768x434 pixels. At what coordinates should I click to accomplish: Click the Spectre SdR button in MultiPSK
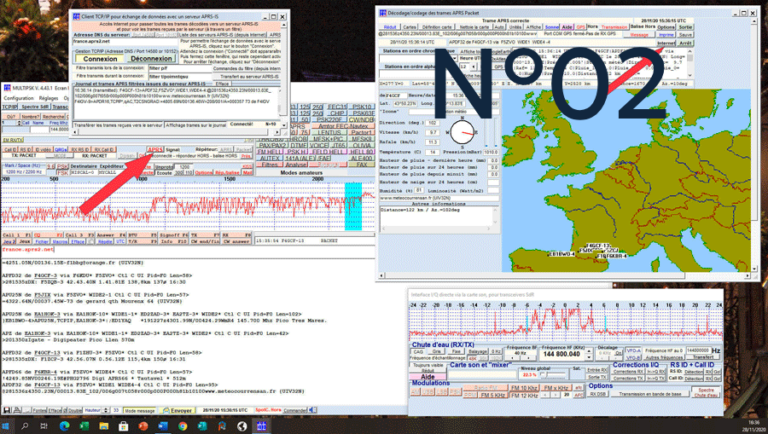[x=35, y=106]
